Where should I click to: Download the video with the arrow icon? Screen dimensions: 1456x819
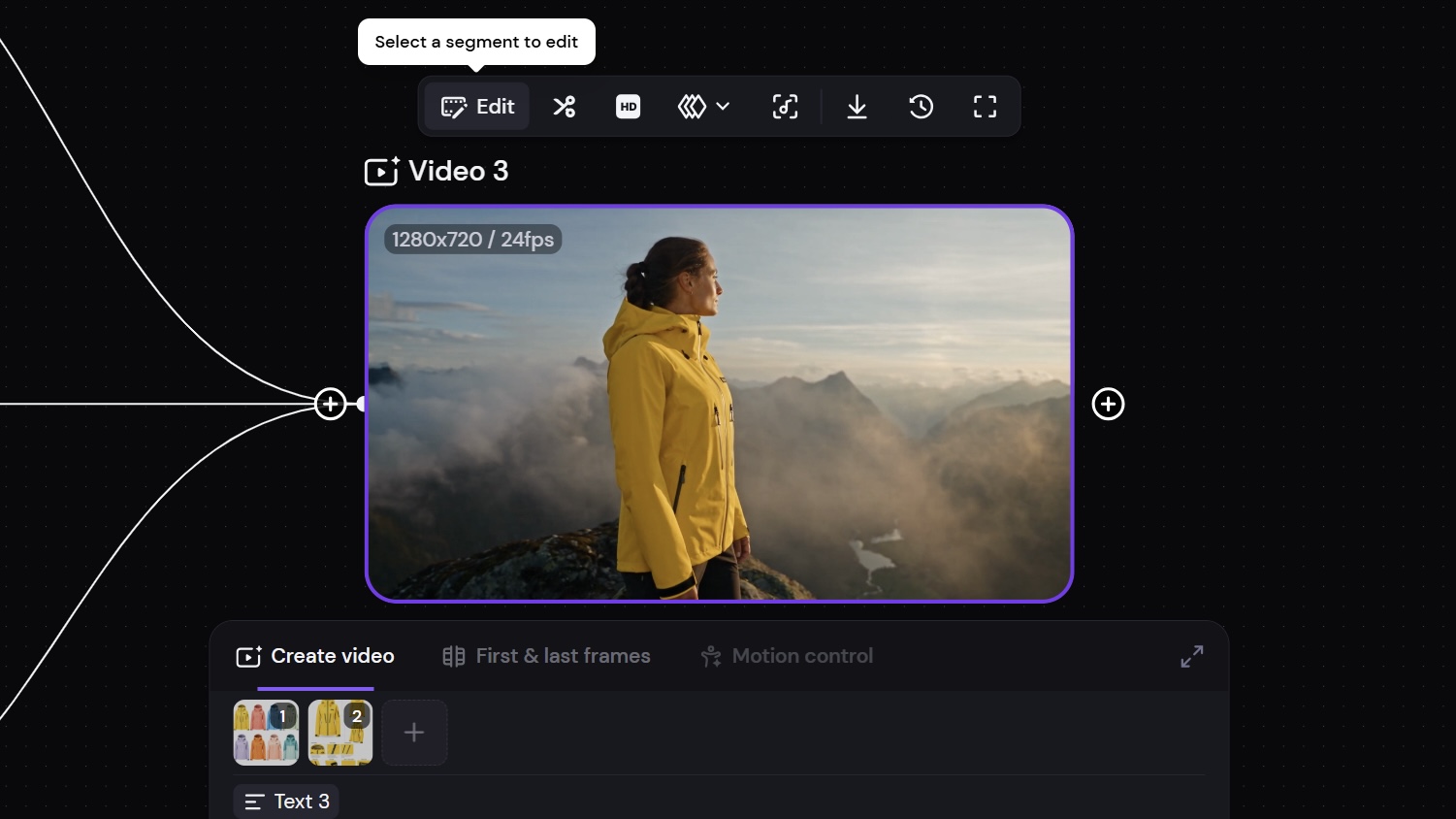[857, 107]
